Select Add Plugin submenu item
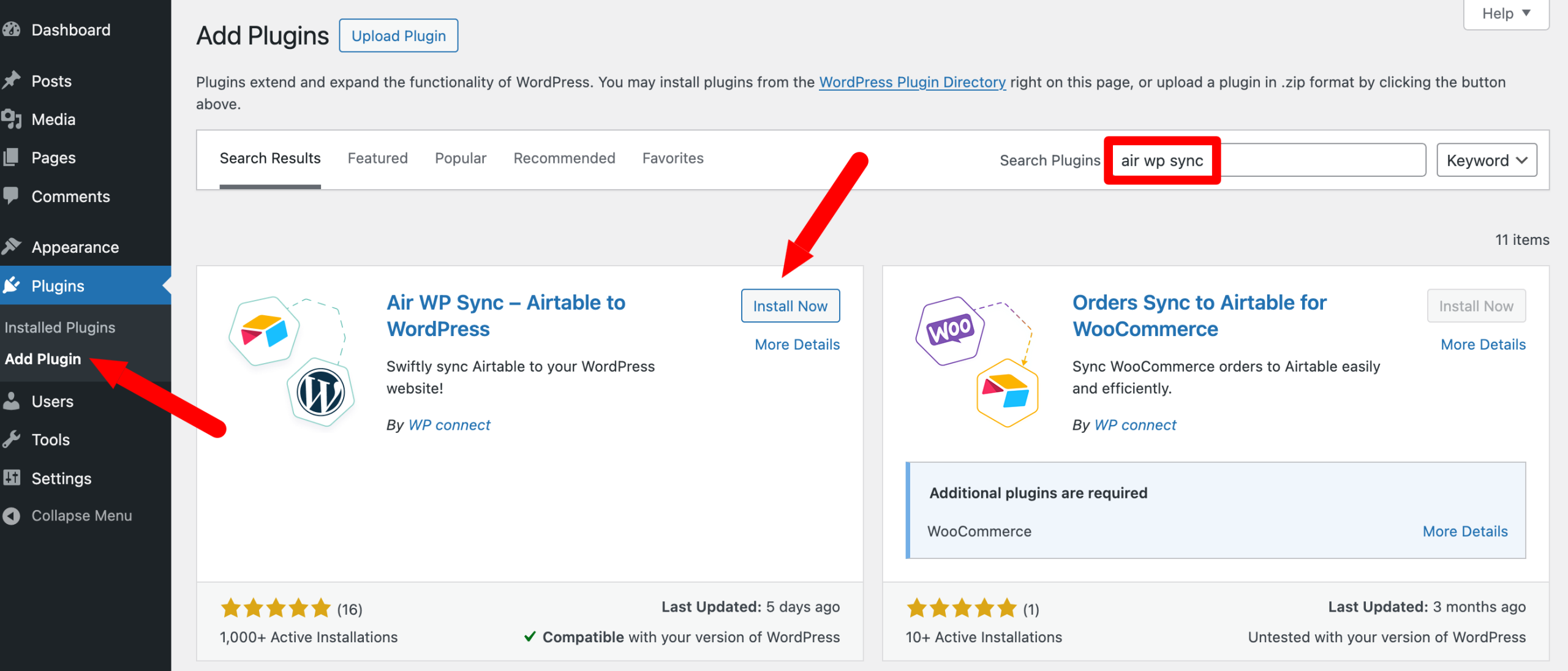This screenshot has width=1568, height=671. (43, 359)
